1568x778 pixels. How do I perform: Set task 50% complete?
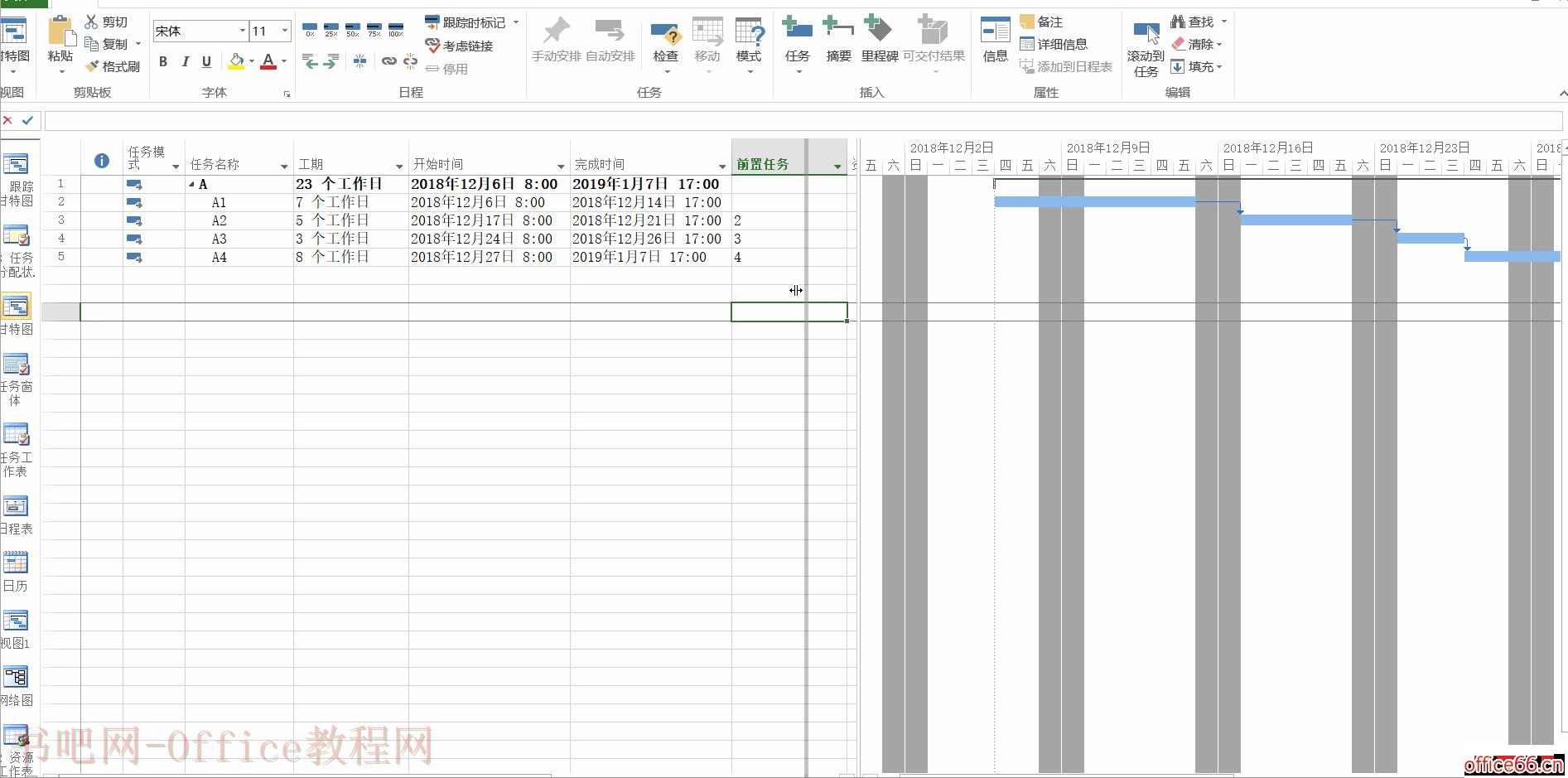[x=353, y=30]
